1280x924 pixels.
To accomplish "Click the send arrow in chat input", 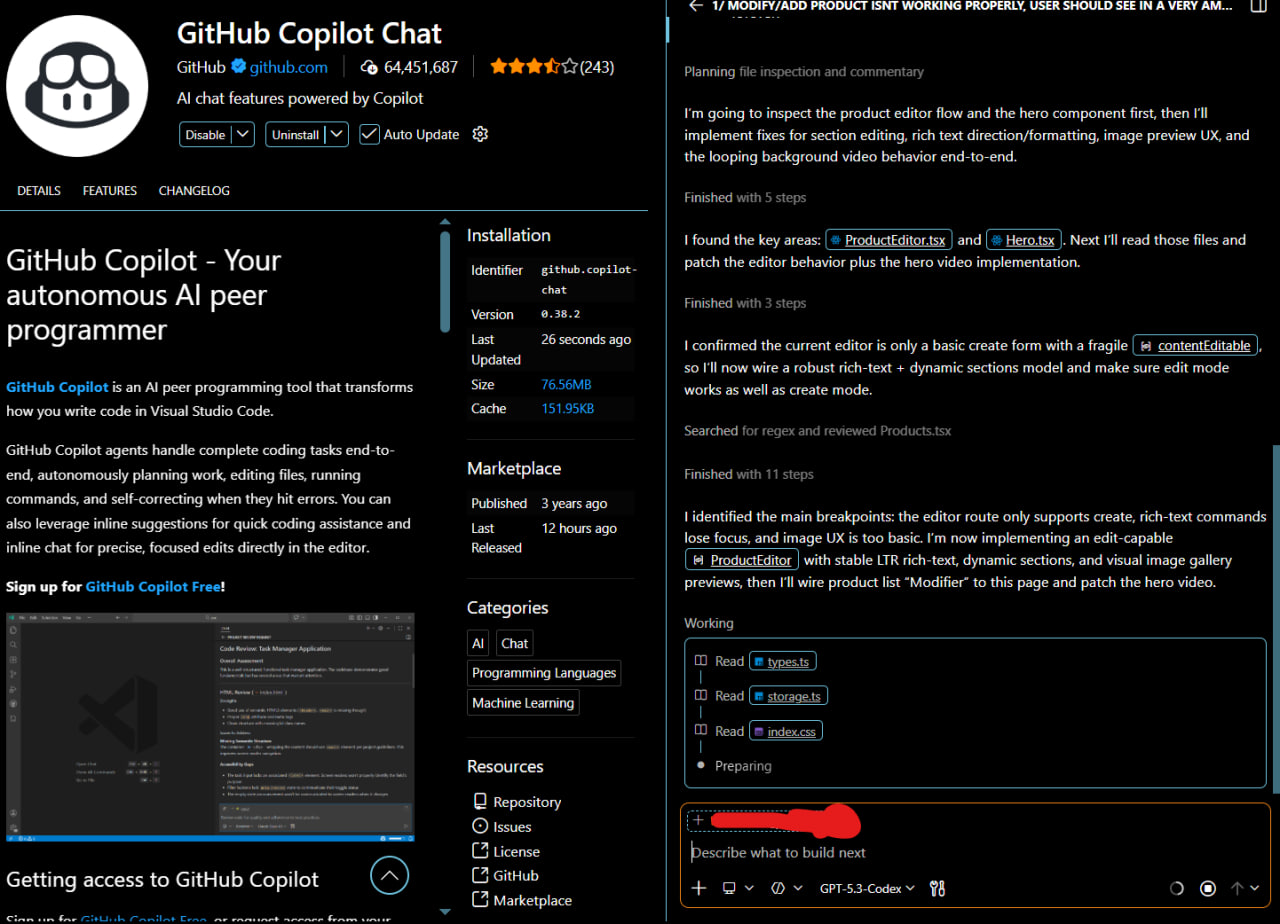I will tap(1237, 888).
